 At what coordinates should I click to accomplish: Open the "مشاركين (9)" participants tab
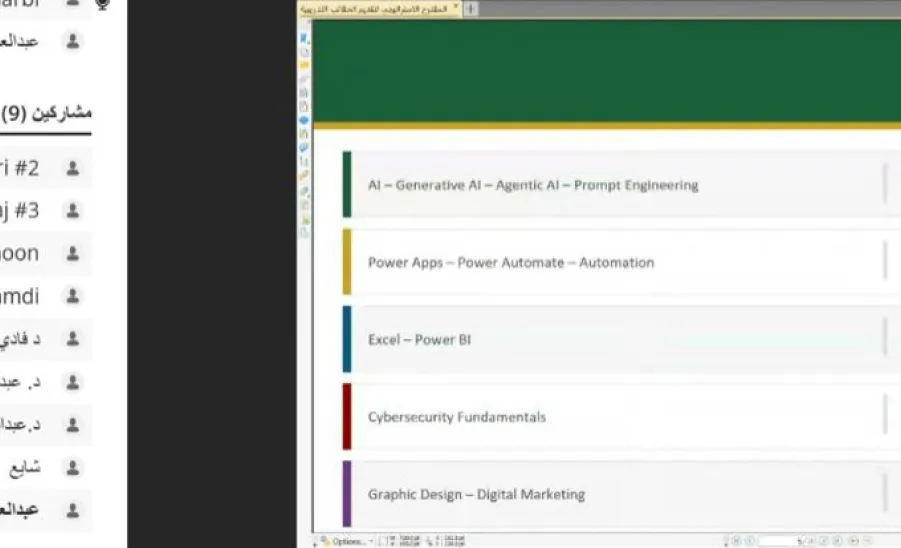[x=46, y=113]
